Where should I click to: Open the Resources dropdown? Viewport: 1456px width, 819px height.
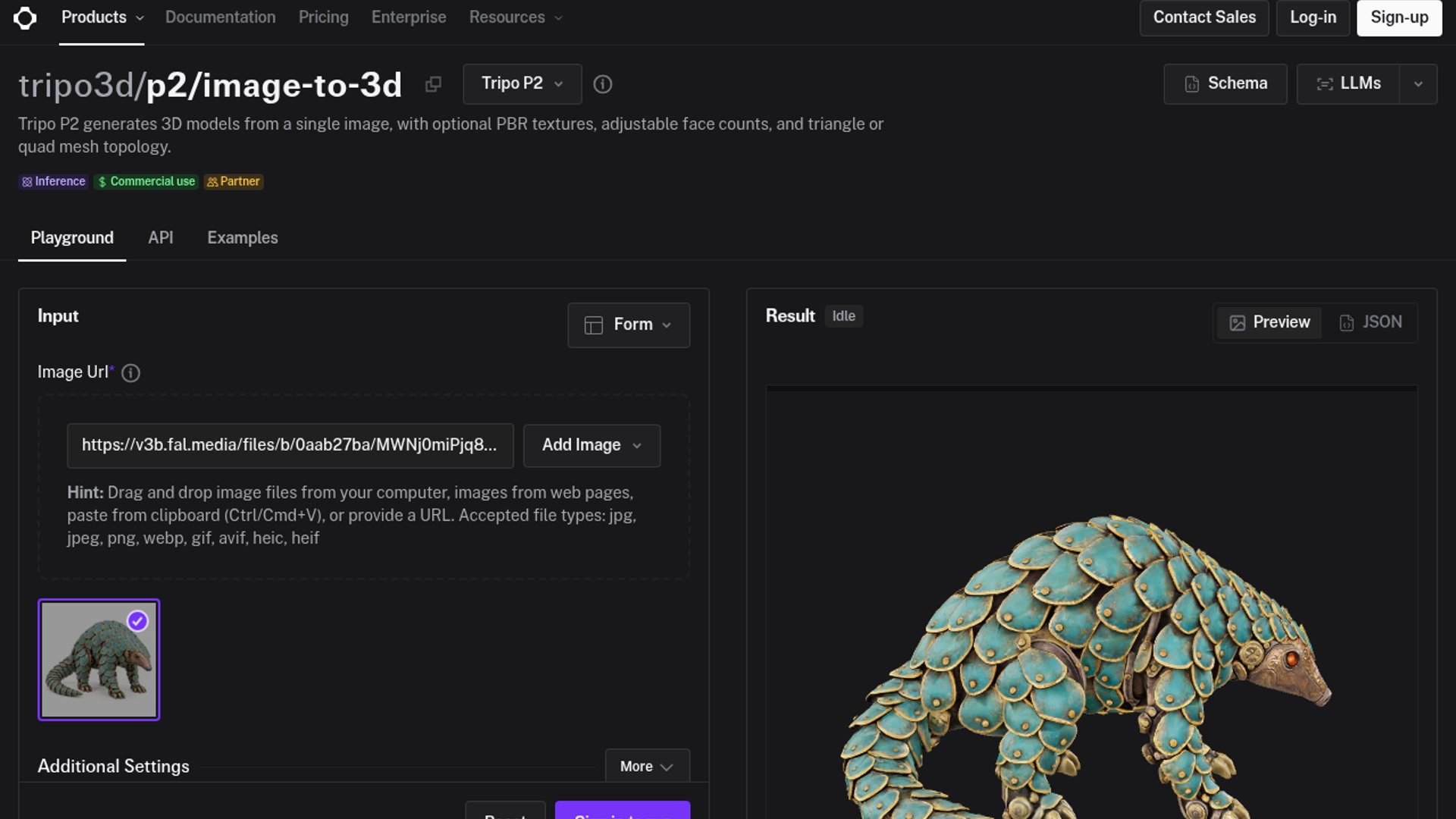pos(516,17)
